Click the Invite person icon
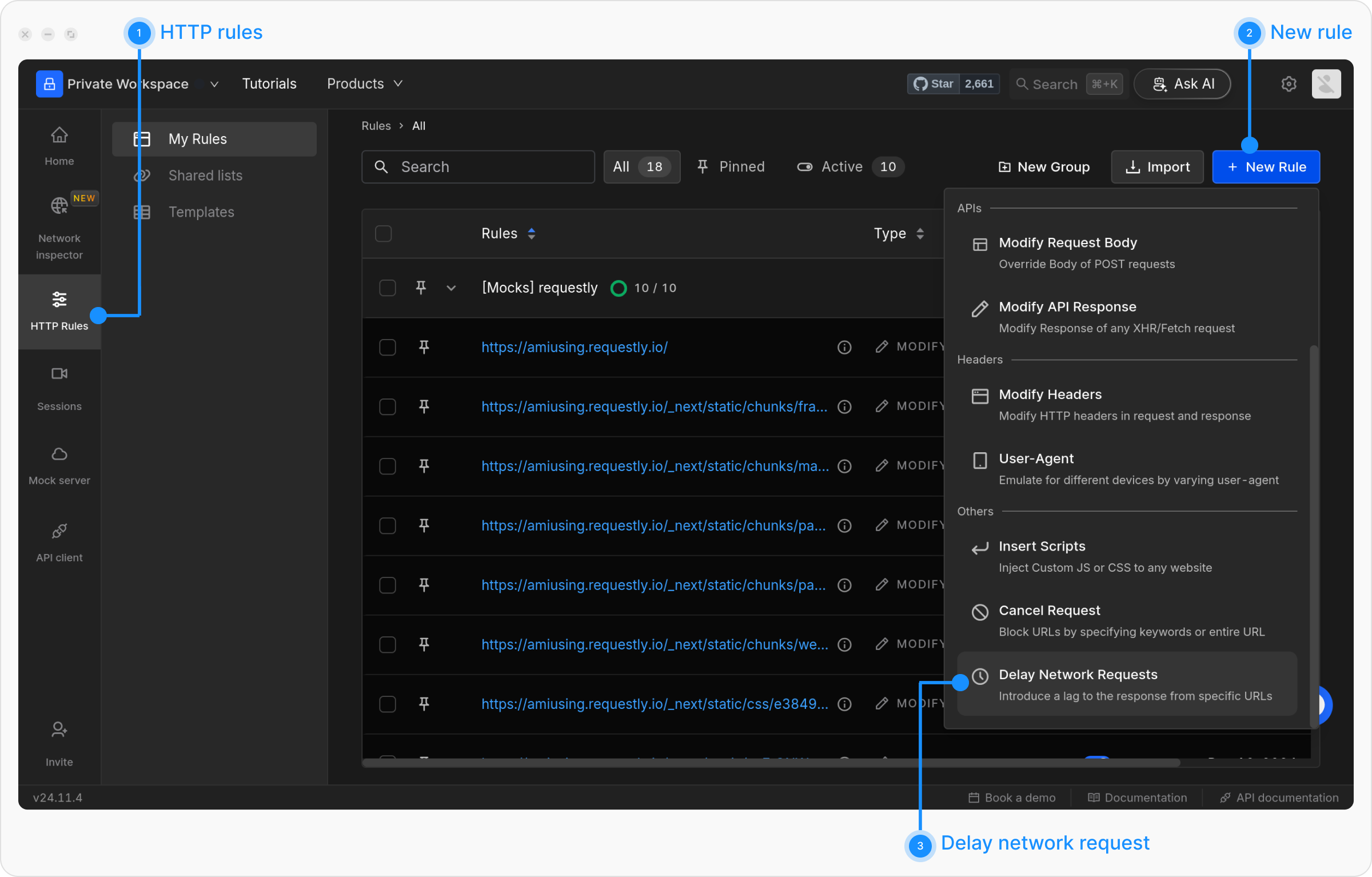1372x877 pixels. point(59,729)
